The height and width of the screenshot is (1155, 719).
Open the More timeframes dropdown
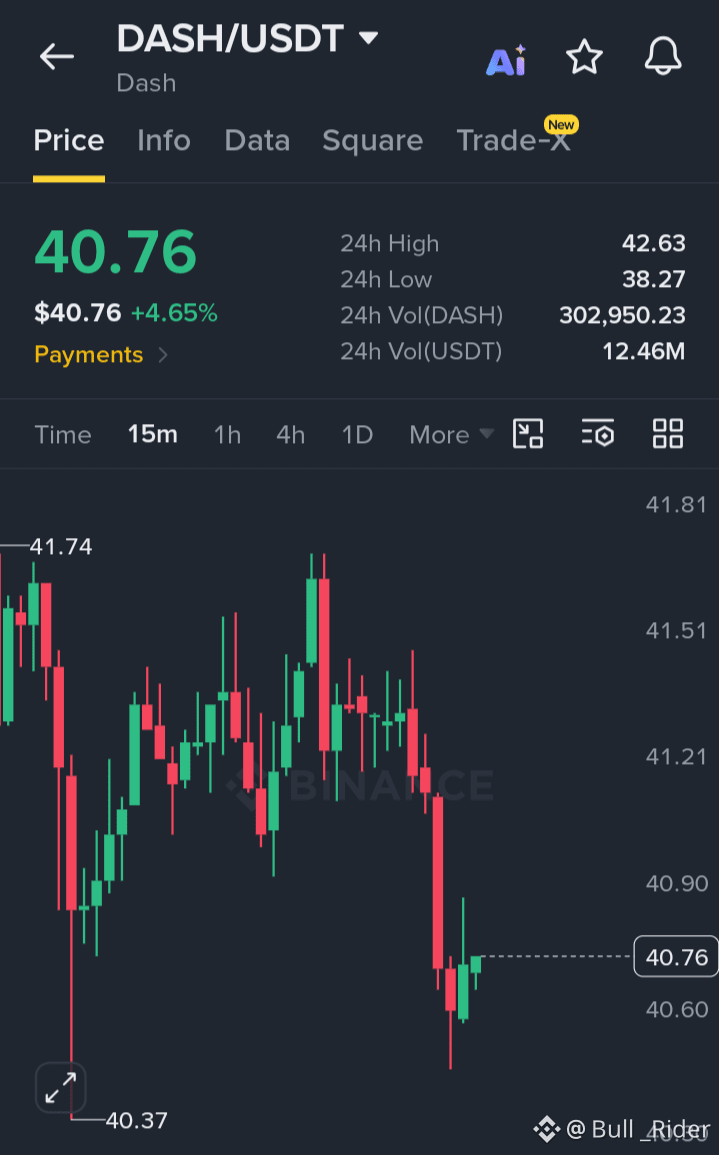[451, 435]
